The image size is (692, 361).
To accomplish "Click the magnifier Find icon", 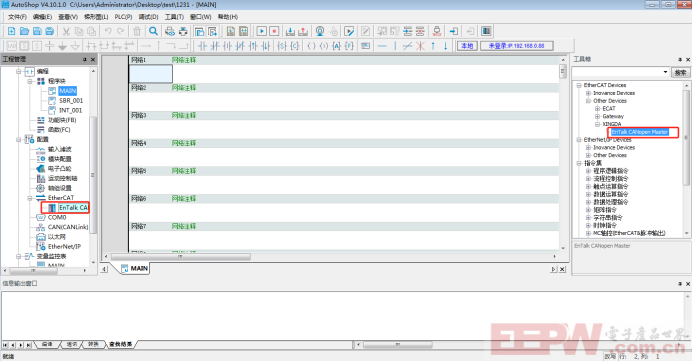I will [153, 31].
